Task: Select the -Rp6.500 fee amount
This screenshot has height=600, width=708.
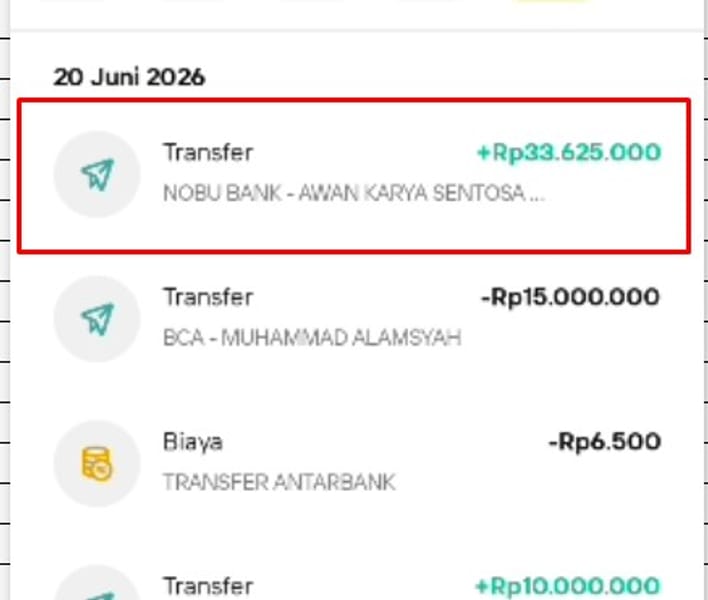Action: click(x=605, y=442)
